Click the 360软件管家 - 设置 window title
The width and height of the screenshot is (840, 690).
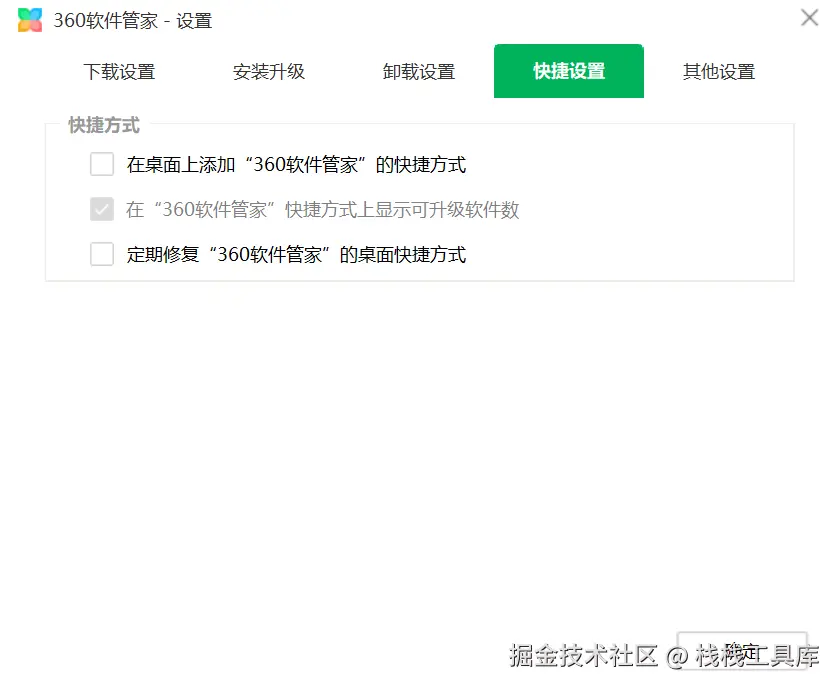[x=133, y=21]
